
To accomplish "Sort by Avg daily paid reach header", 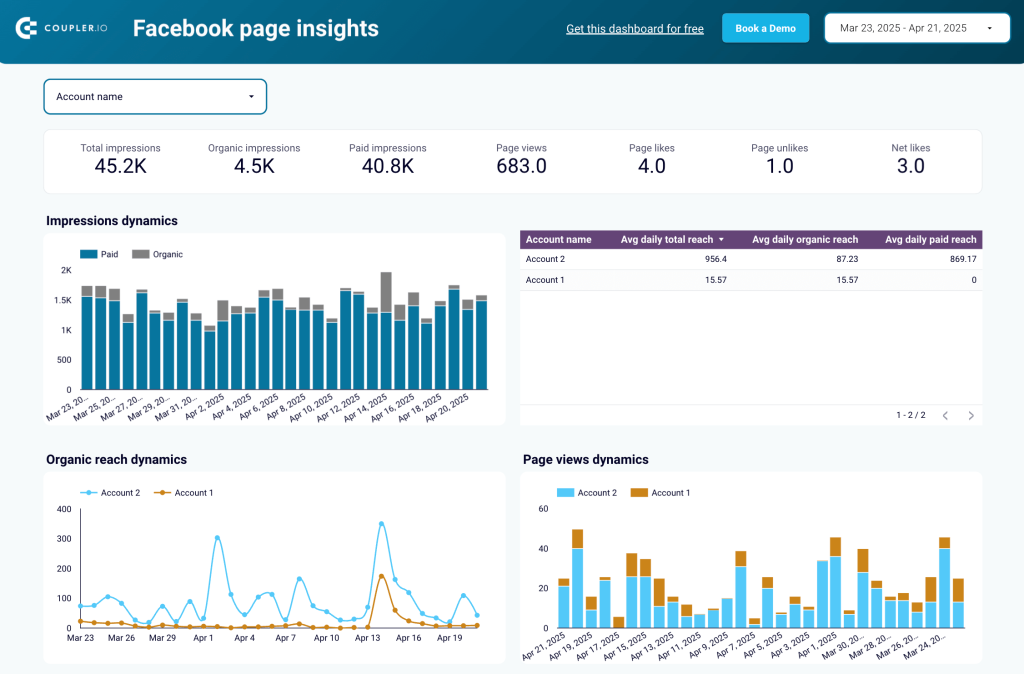I will coord(931,240).
